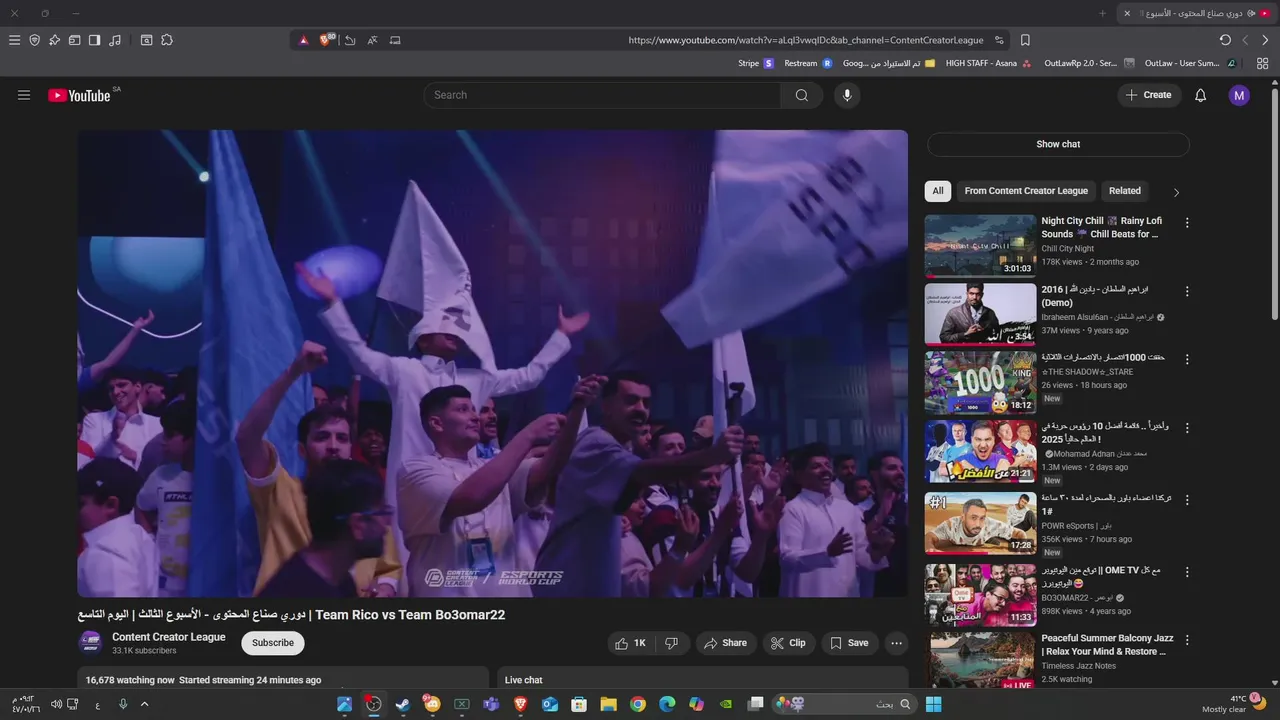Reload the page
The image size is (1280, 720).
point(1225,40)
